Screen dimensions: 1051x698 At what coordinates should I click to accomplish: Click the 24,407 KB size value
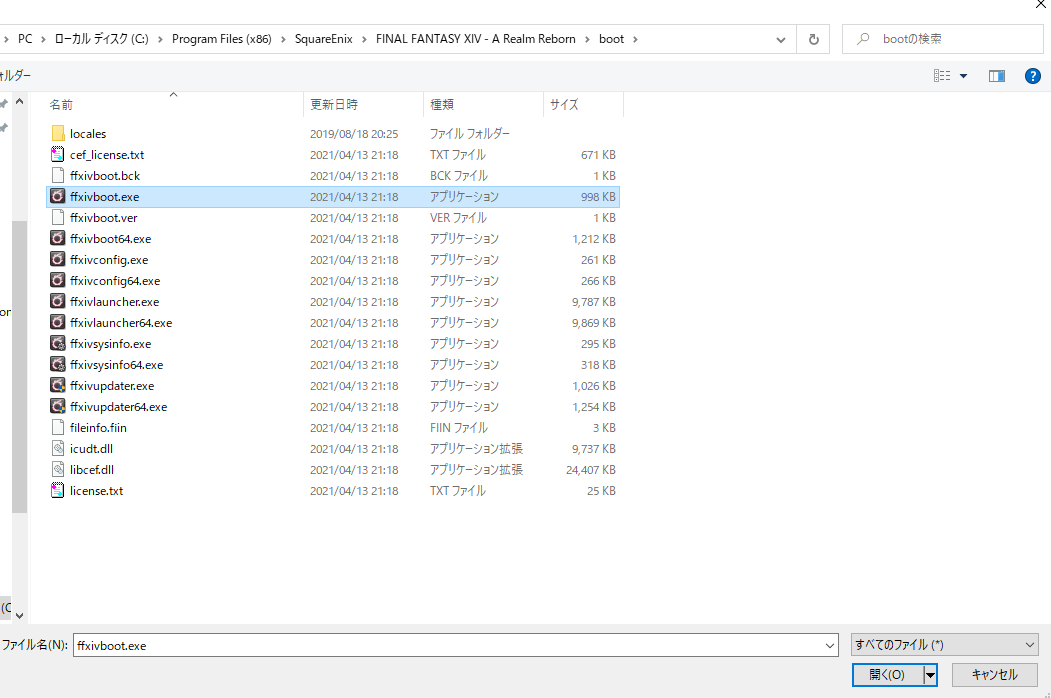591,469
